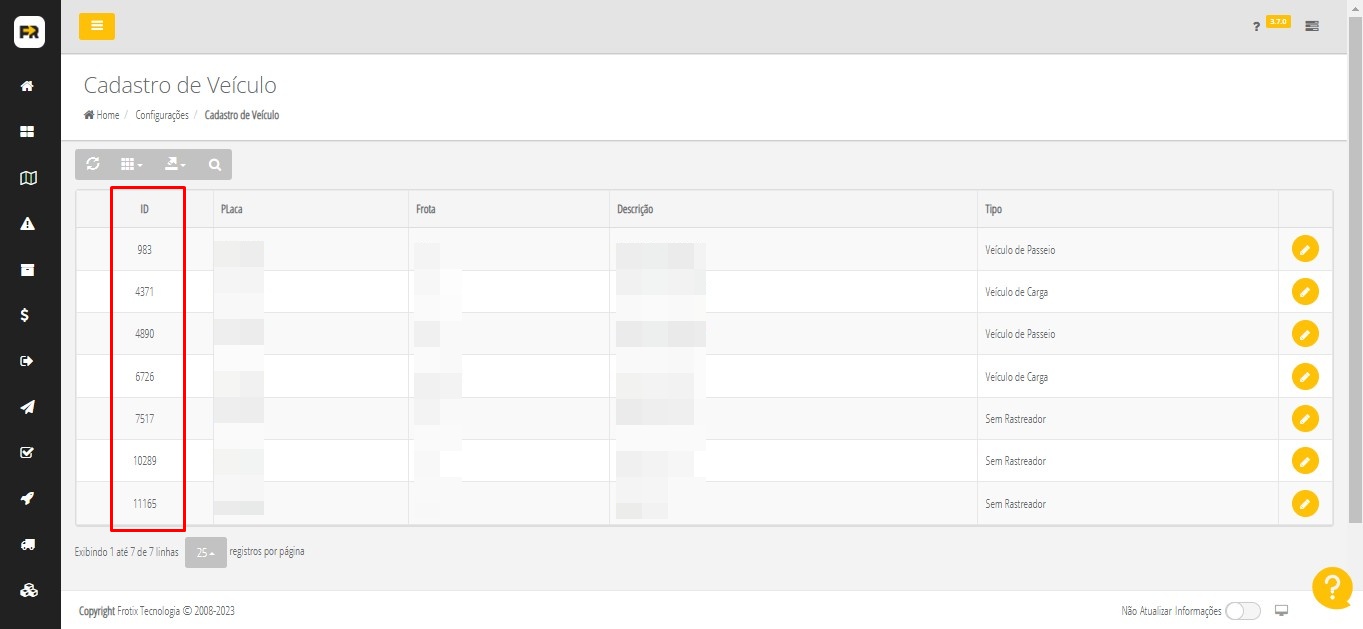Toggle the Não Atualizar Informações switch
The image size is (1363, 629).
pos(1242,611)
